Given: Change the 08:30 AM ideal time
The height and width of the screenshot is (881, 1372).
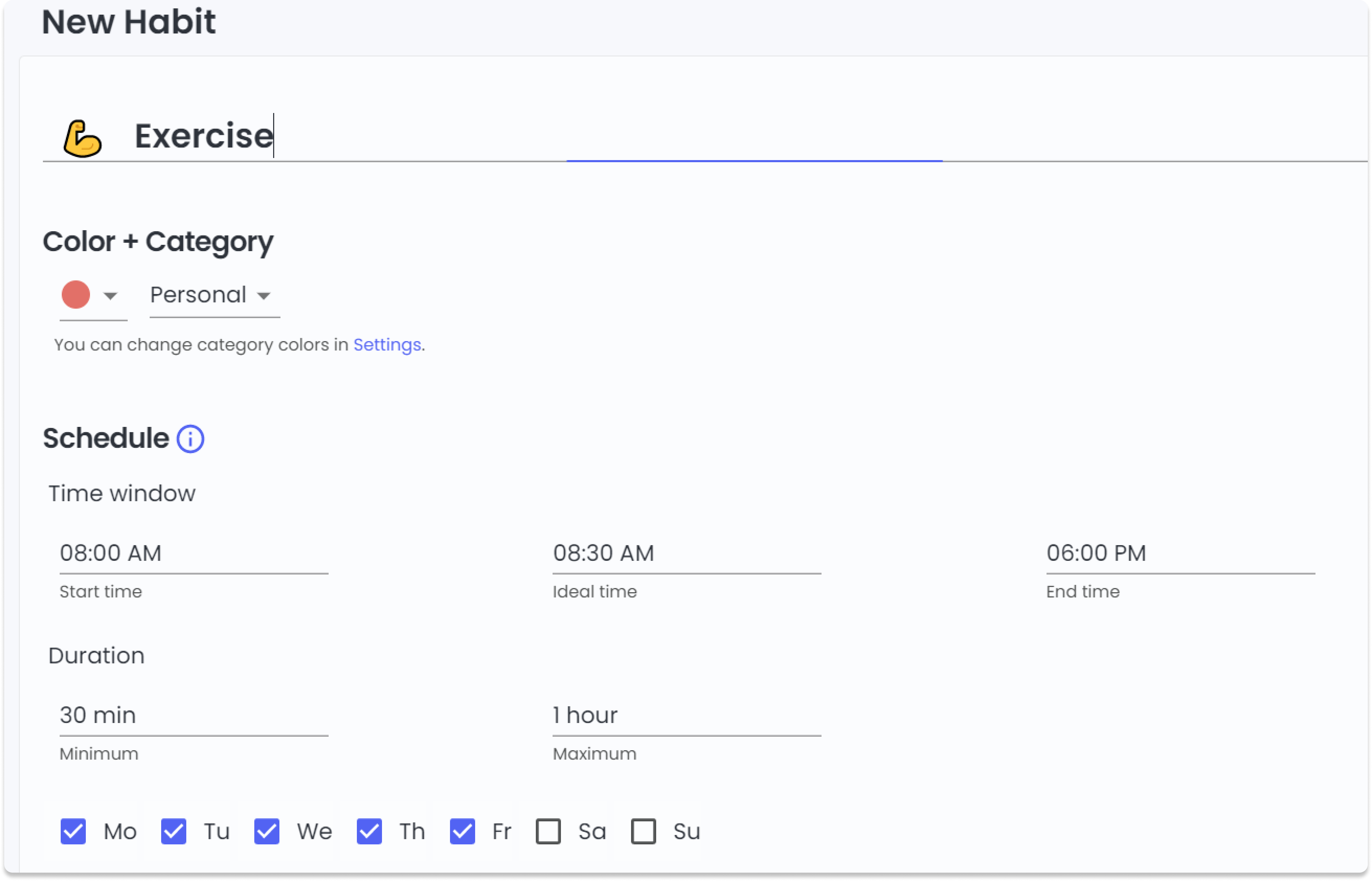Looking at the screenshot, I should coord(686,553).
